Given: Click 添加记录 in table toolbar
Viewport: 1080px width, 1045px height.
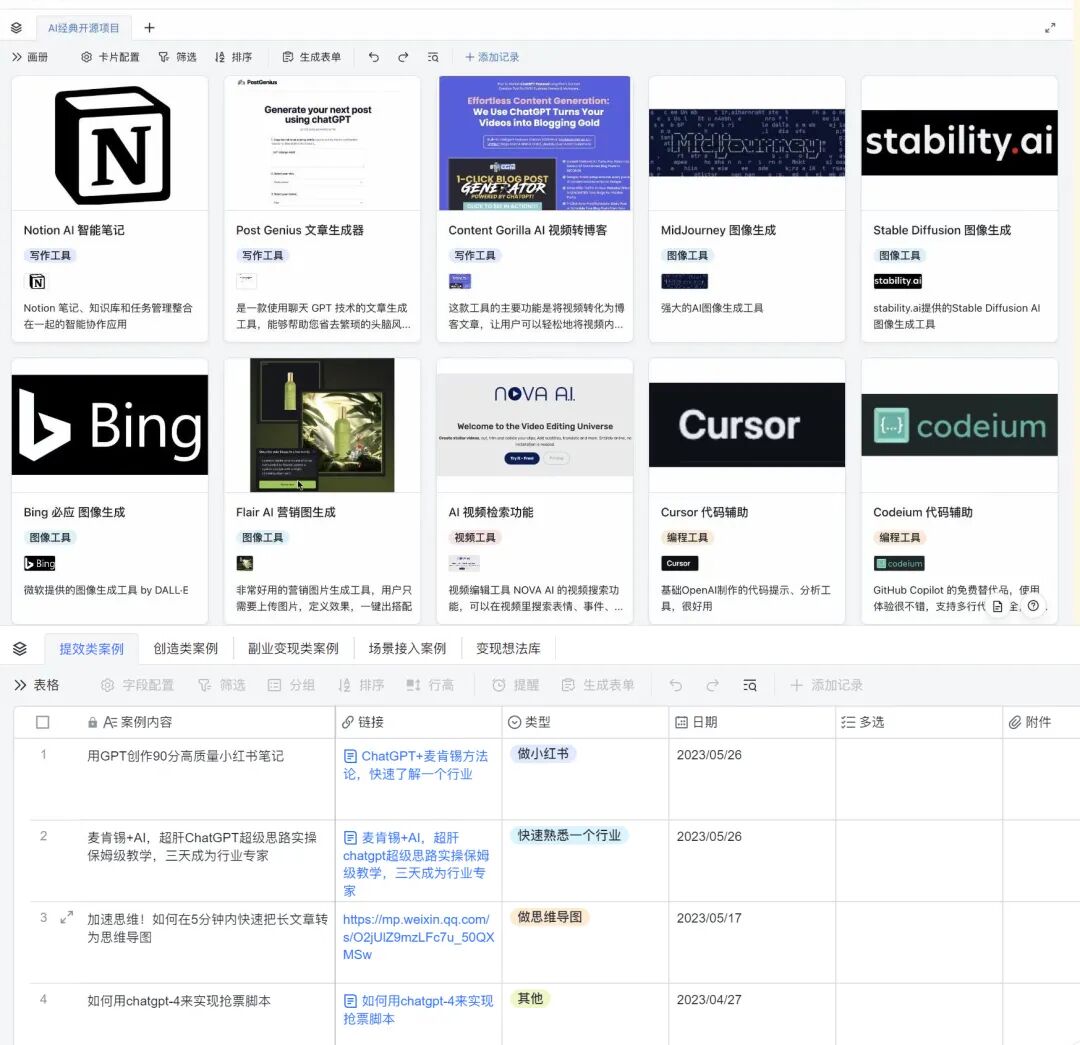Looking at the screenshot, I should click(827, 685).
